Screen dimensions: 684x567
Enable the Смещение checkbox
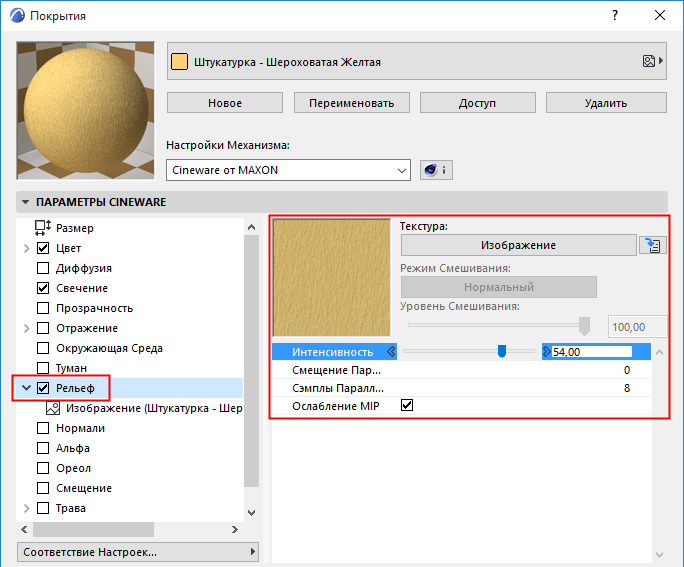tap(43, 488)
